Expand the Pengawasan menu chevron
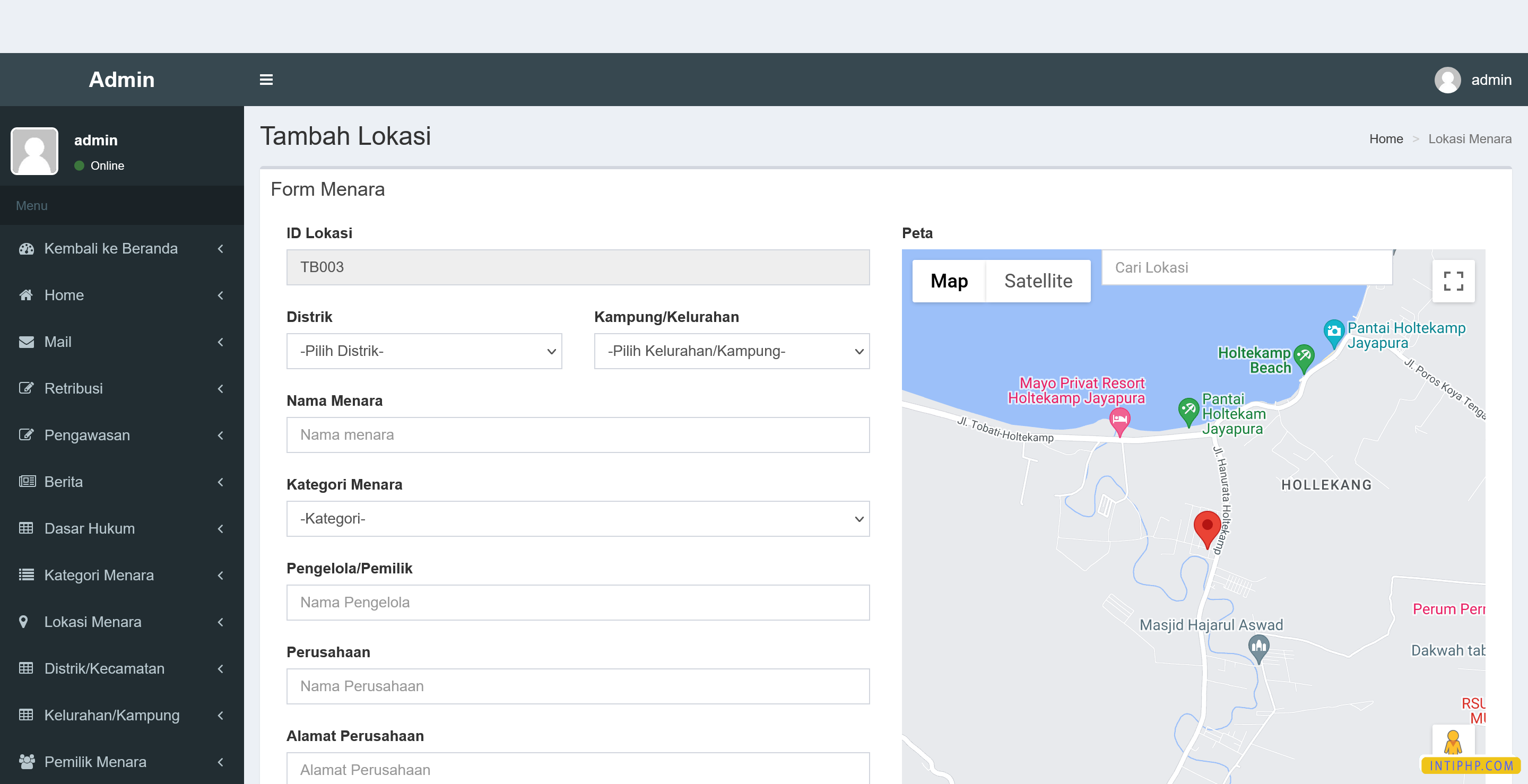 (220, 434)
